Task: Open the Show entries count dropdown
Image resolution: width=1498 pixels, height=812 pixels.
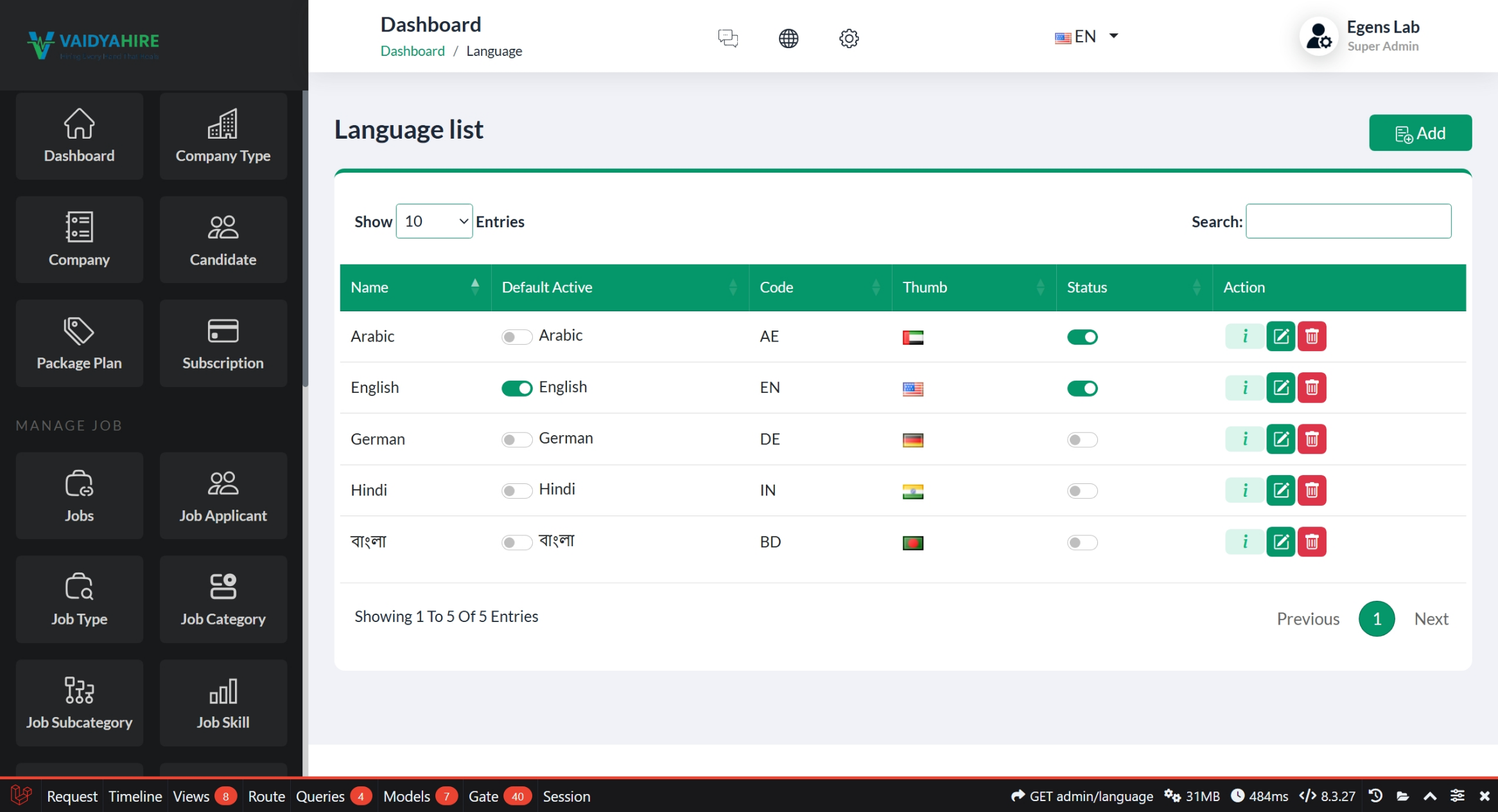Action: pos(434,221)
